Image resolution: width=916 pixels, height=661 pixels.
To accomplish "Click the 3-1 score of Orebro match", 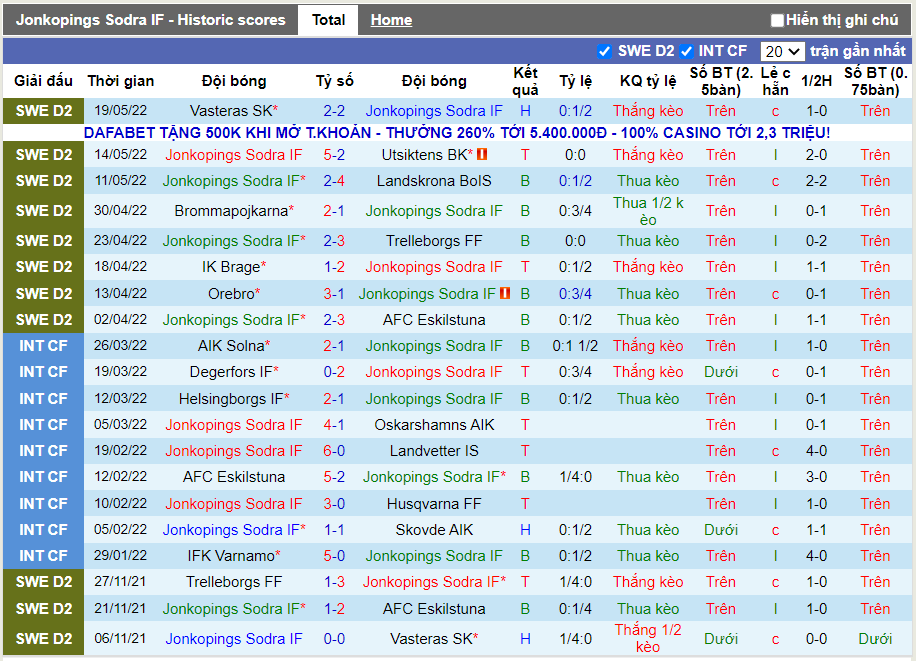I will tap(334, 294).
